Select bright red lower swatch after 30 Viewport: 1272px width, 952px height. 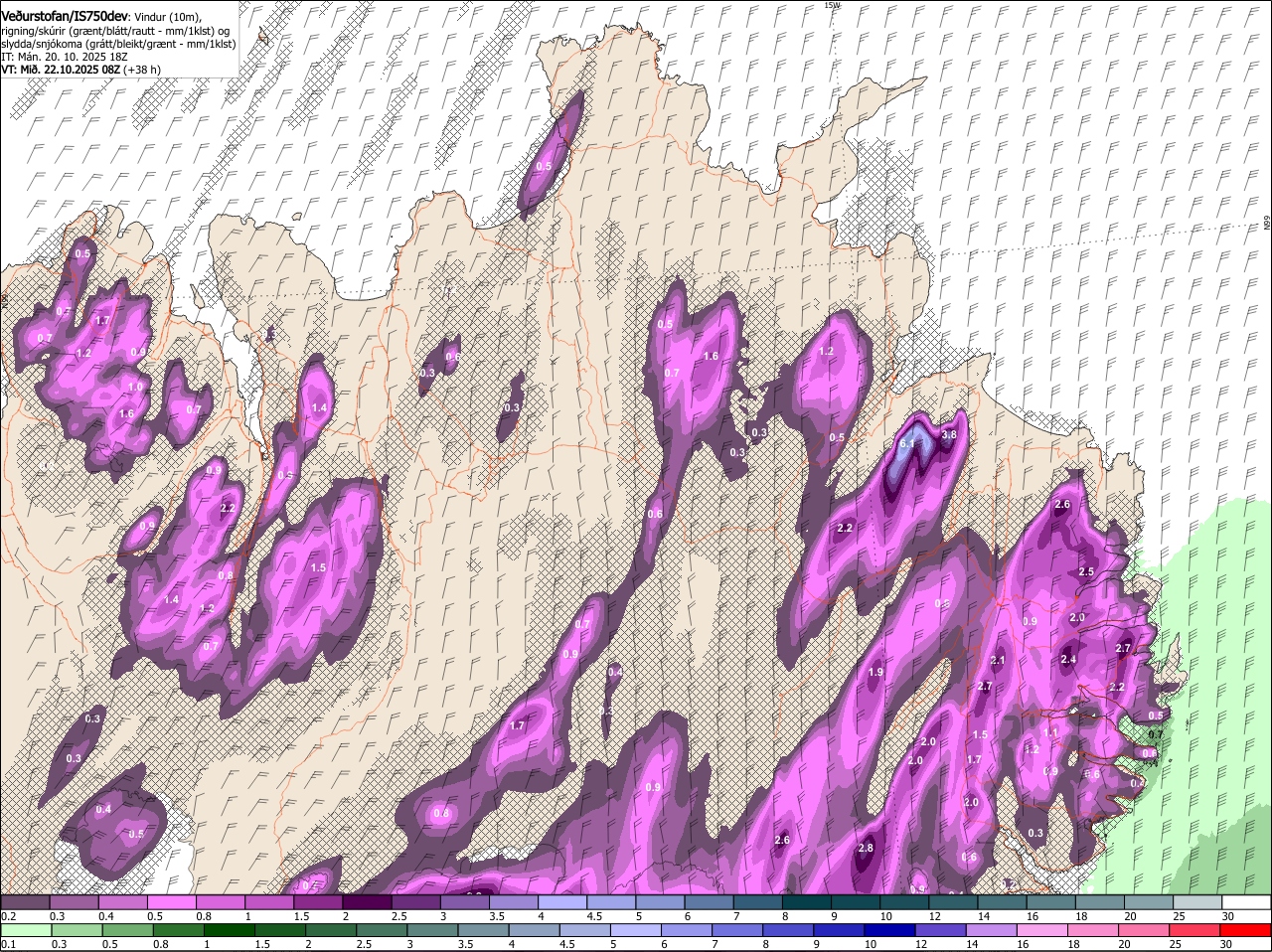click(1246, 930)
